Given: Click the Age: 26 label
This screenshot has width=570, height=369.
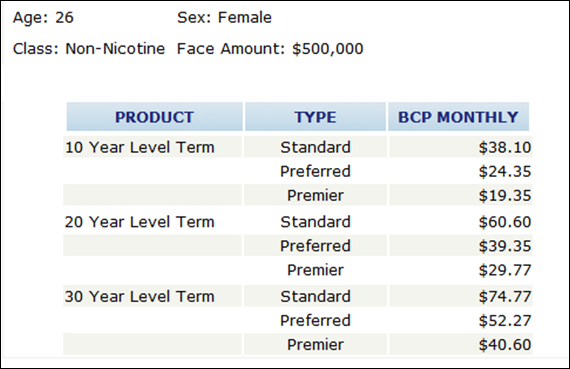Looking at the screenshot, I should (x=43, y=17).
